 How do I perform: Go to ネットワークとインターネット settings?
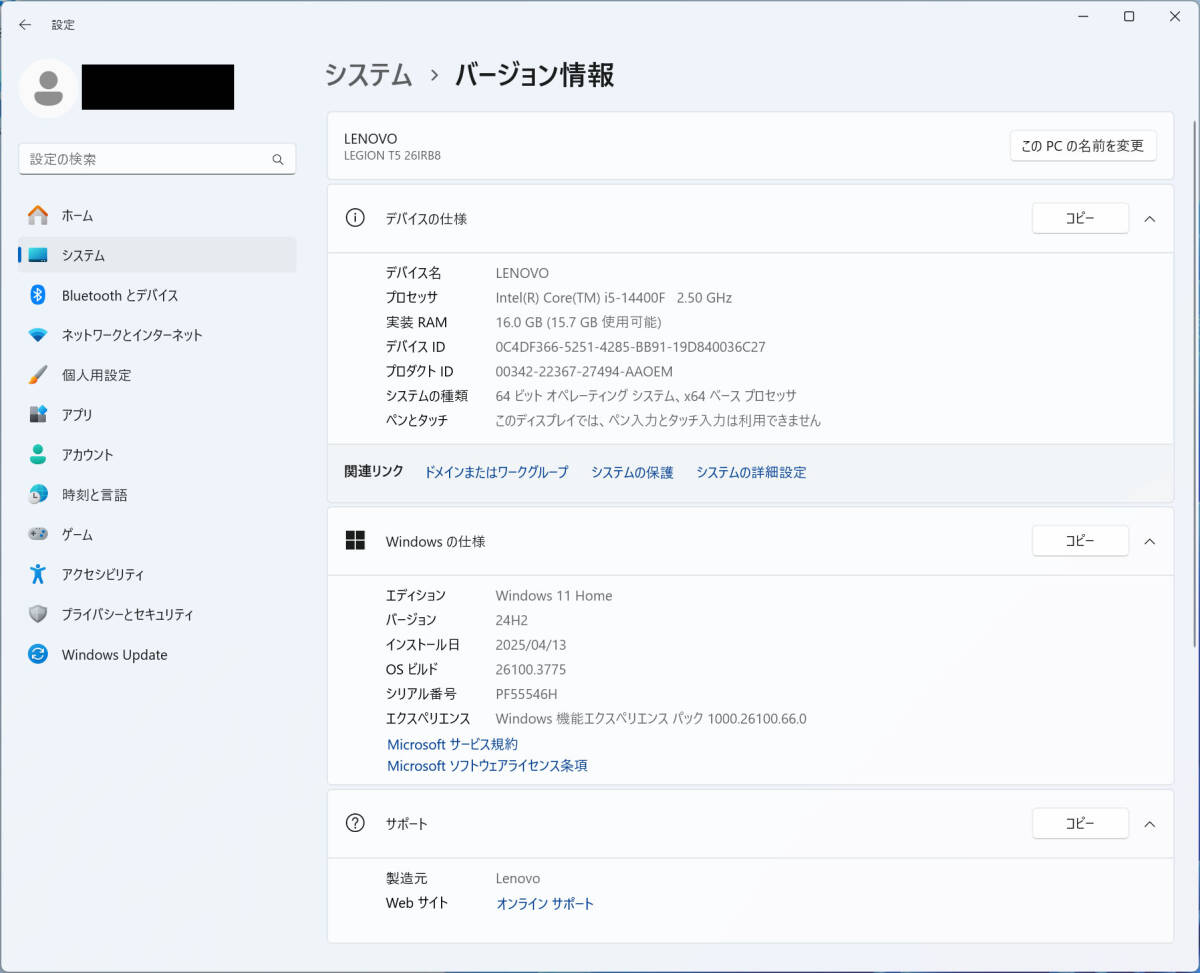[x=157, y=335]
